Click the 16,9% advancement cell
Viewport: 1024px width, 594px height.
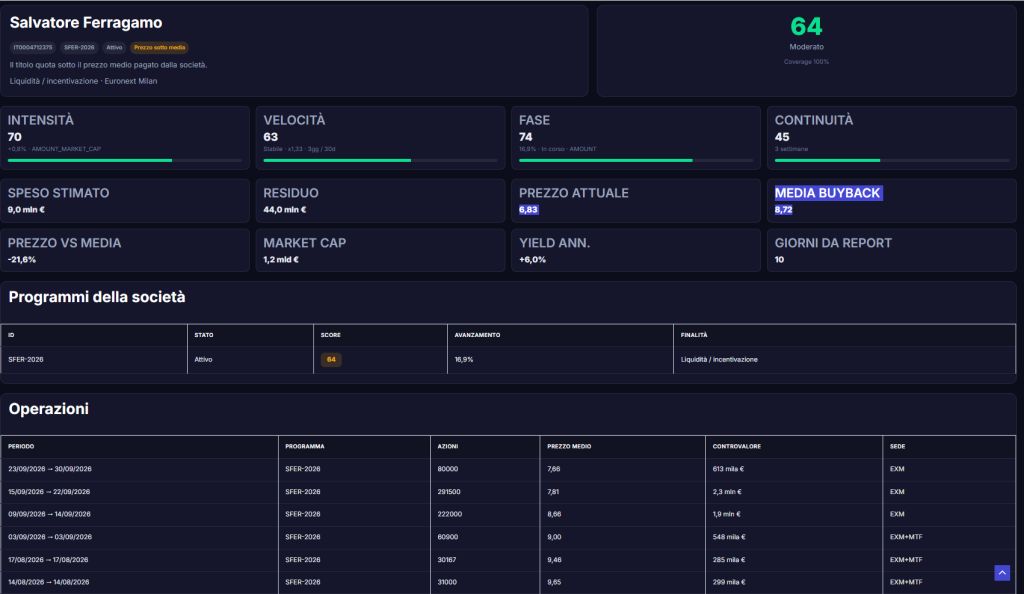(x=464, y=360)
